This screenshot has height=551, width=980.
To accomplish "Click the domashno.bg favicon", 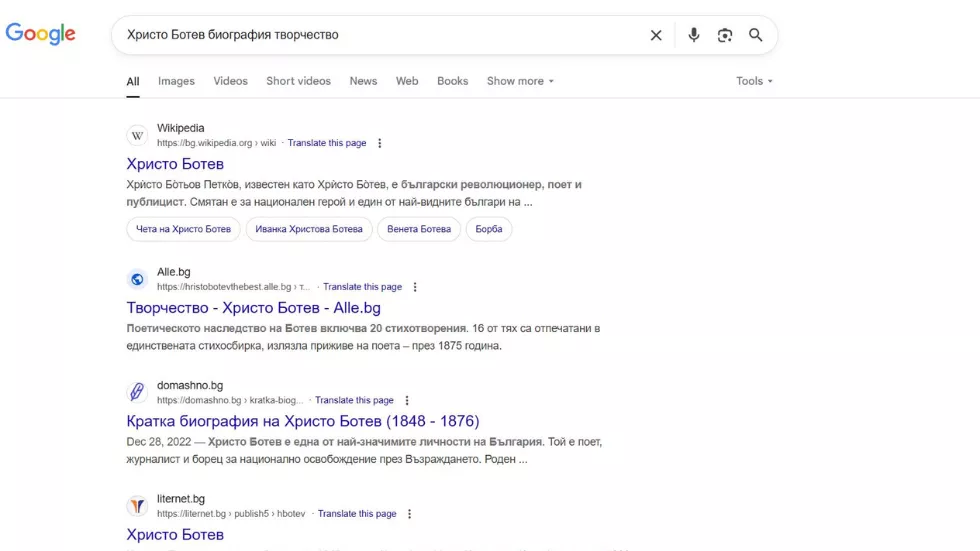I will pyautogui.click(x=138, y=392).
